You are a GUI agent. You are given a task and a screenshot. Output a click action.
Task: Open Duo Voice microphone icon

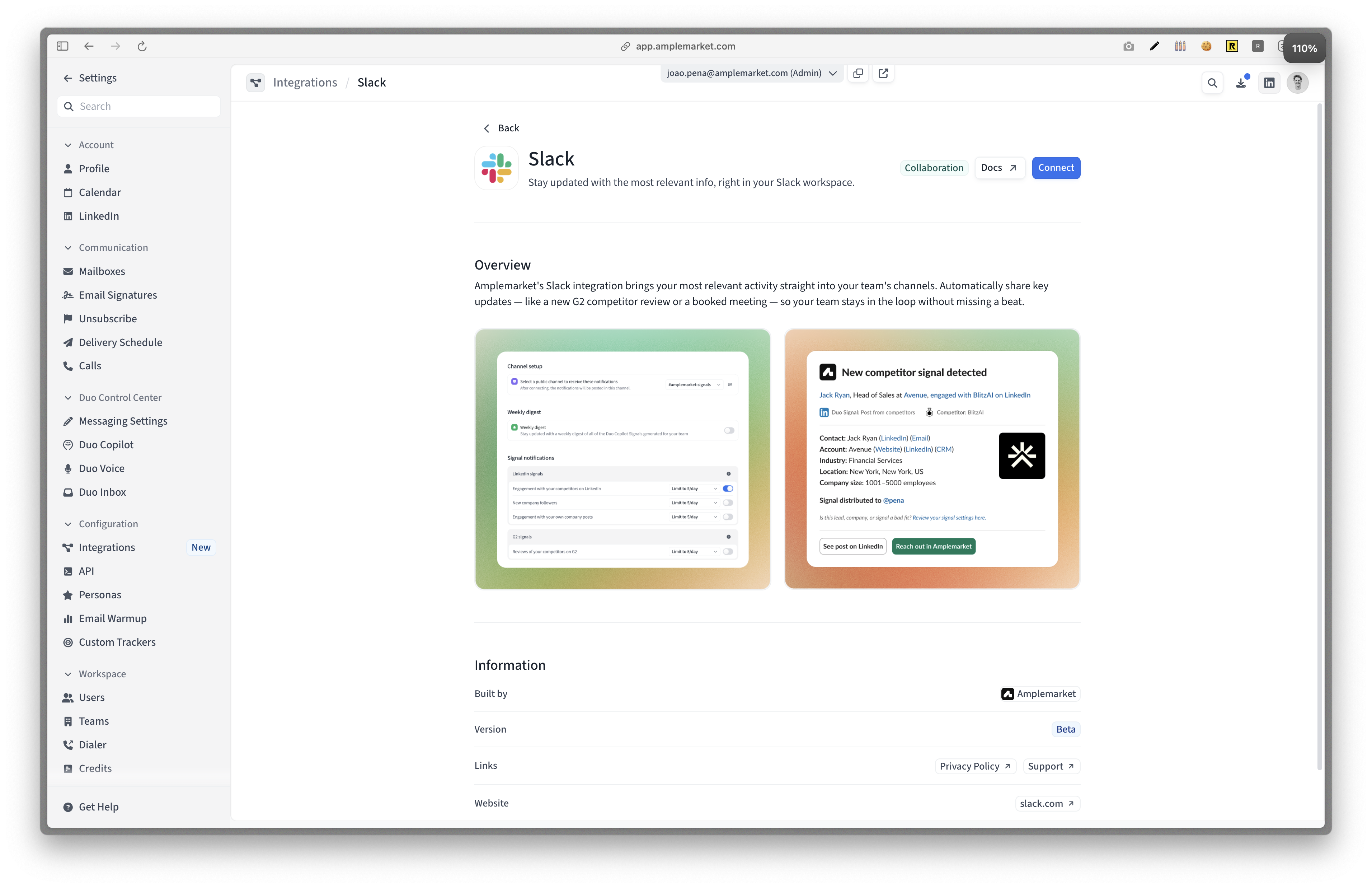pyautogui.click(x=68, y=468)
